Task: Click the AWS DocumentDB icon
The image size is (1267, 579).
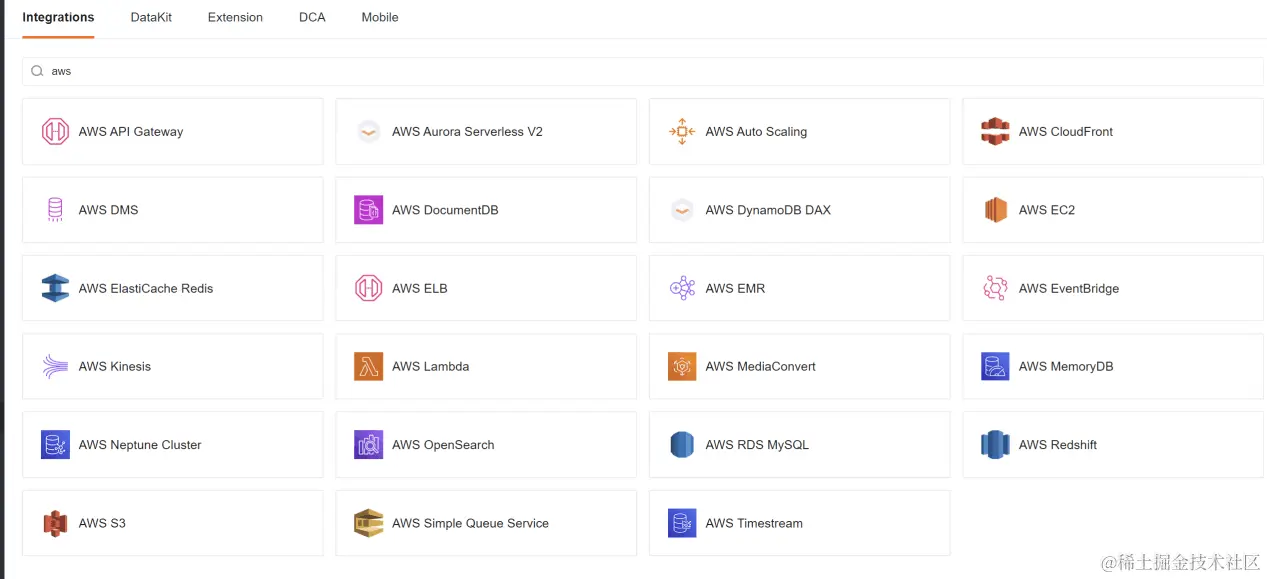Action: (369, 210)
